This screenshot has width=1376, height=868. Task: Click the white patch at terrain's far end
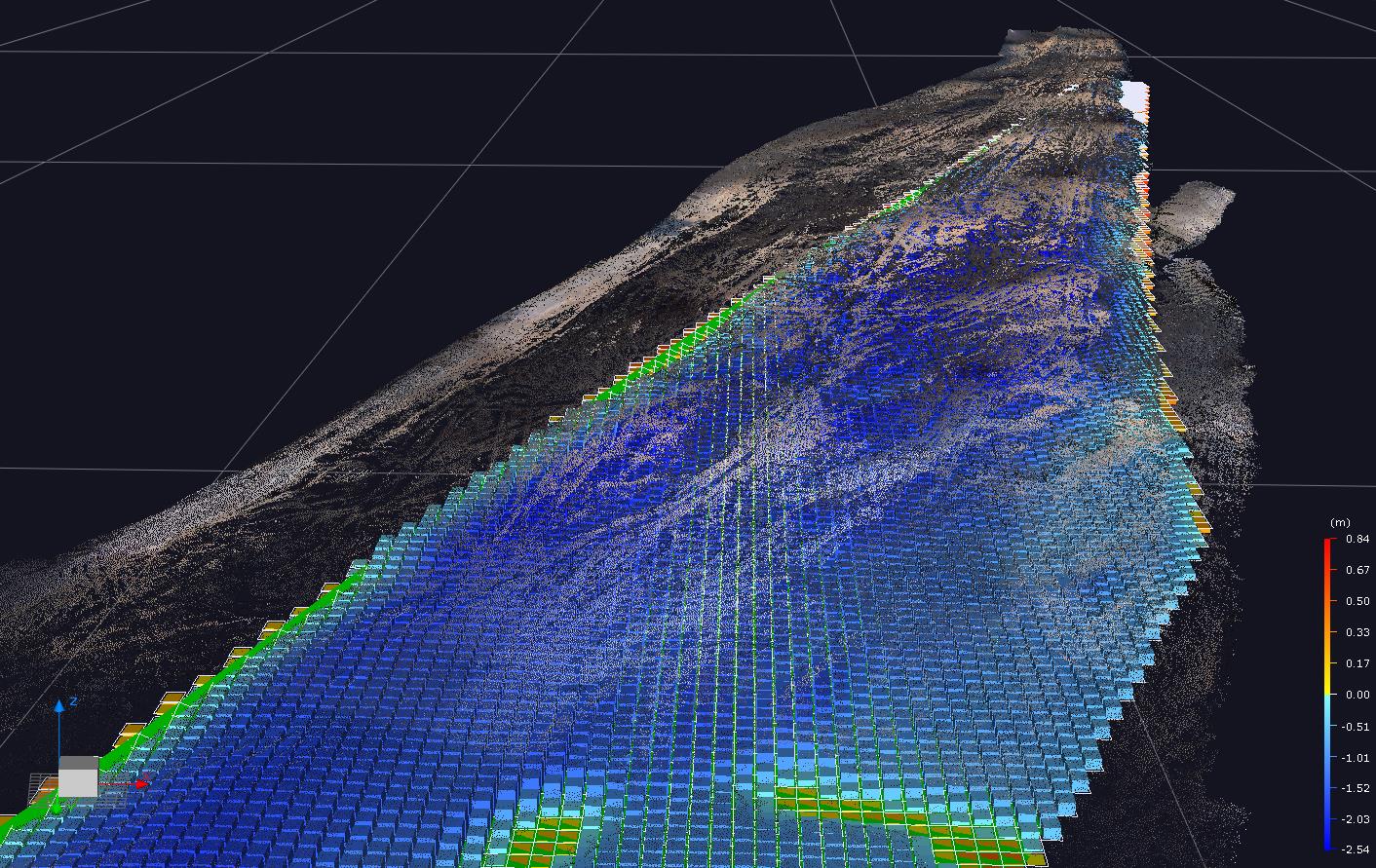(x=1133, y=96)
